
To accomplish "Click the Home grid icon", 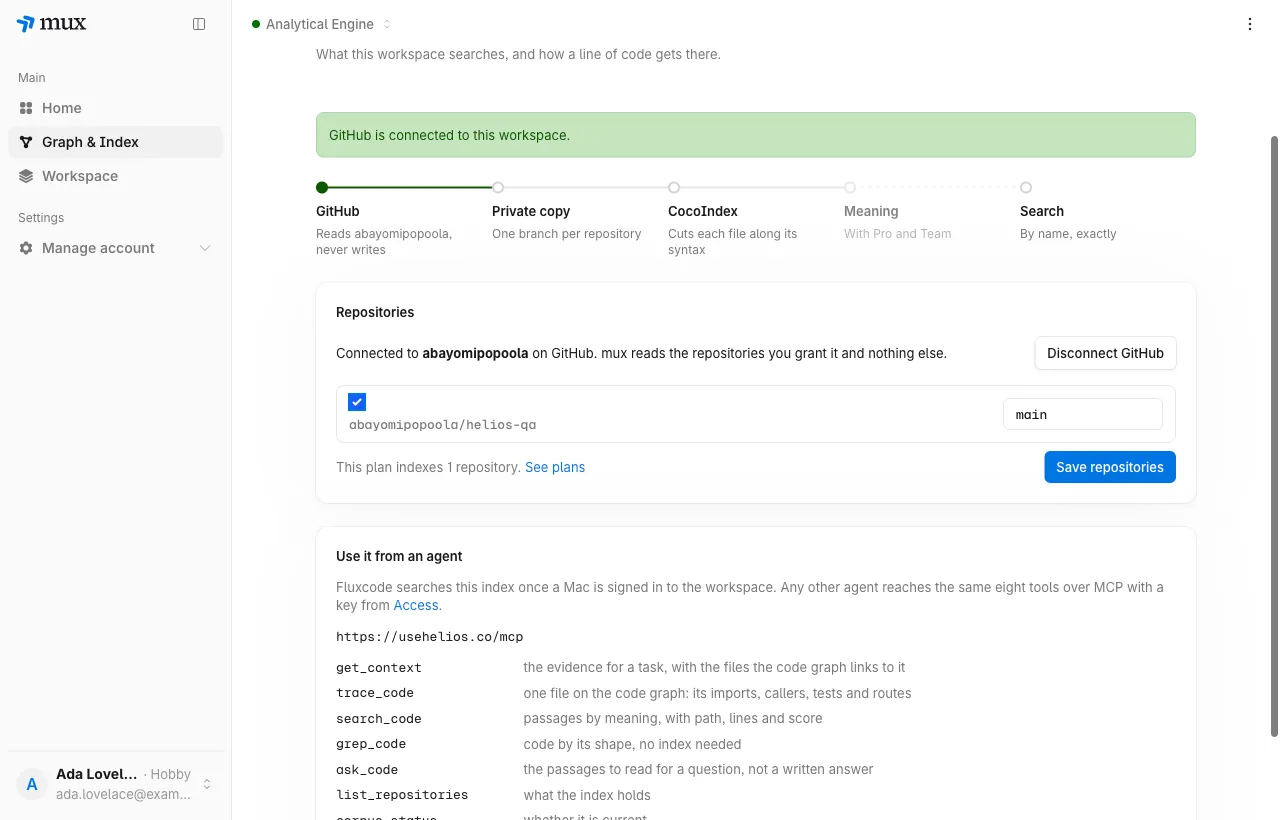I will coord(26,108).
